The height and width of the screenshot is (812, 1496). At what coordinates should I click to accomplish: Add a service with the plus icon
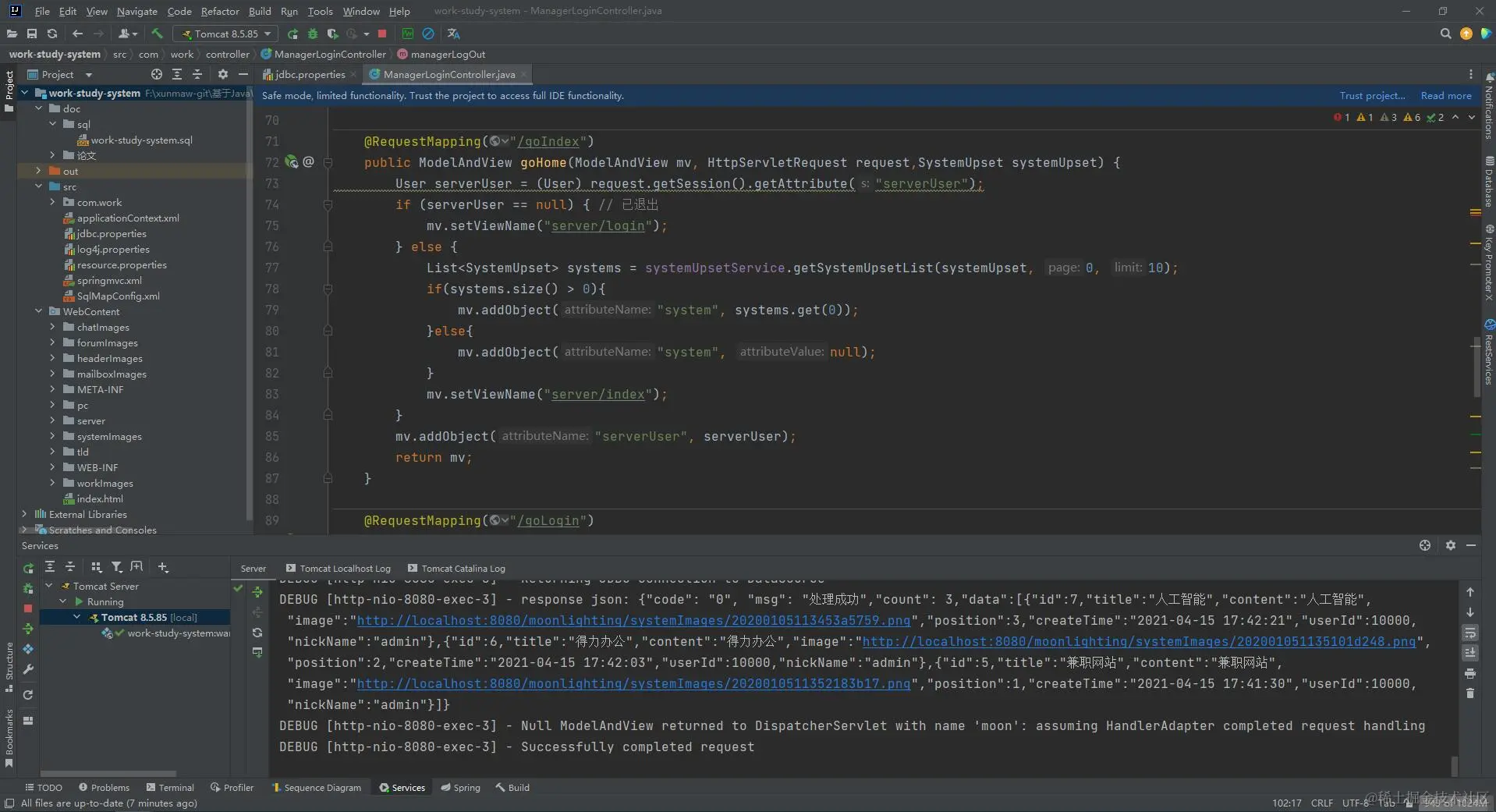click(163, 567)
